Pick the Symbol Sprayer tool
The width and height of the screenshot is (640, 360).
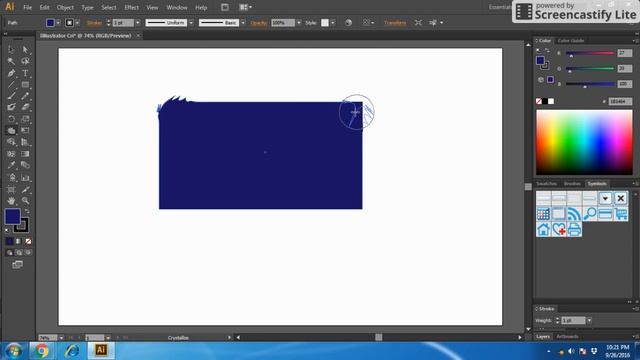[11, 178]
